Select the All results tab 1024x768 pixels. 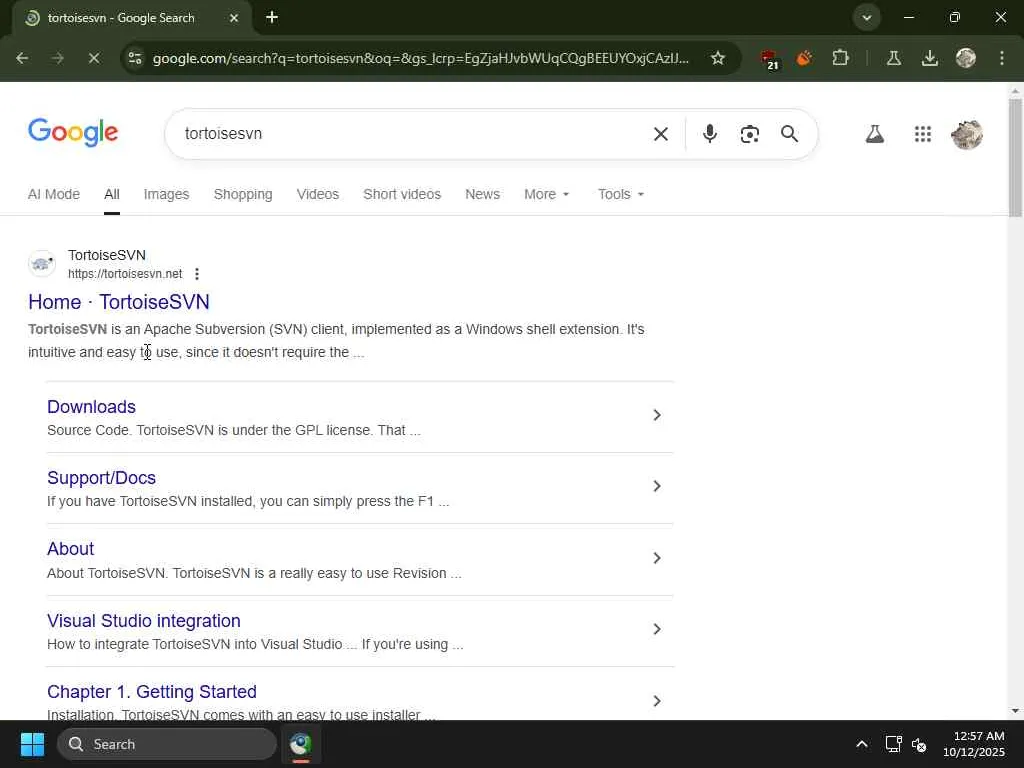(x=112, y=195)
